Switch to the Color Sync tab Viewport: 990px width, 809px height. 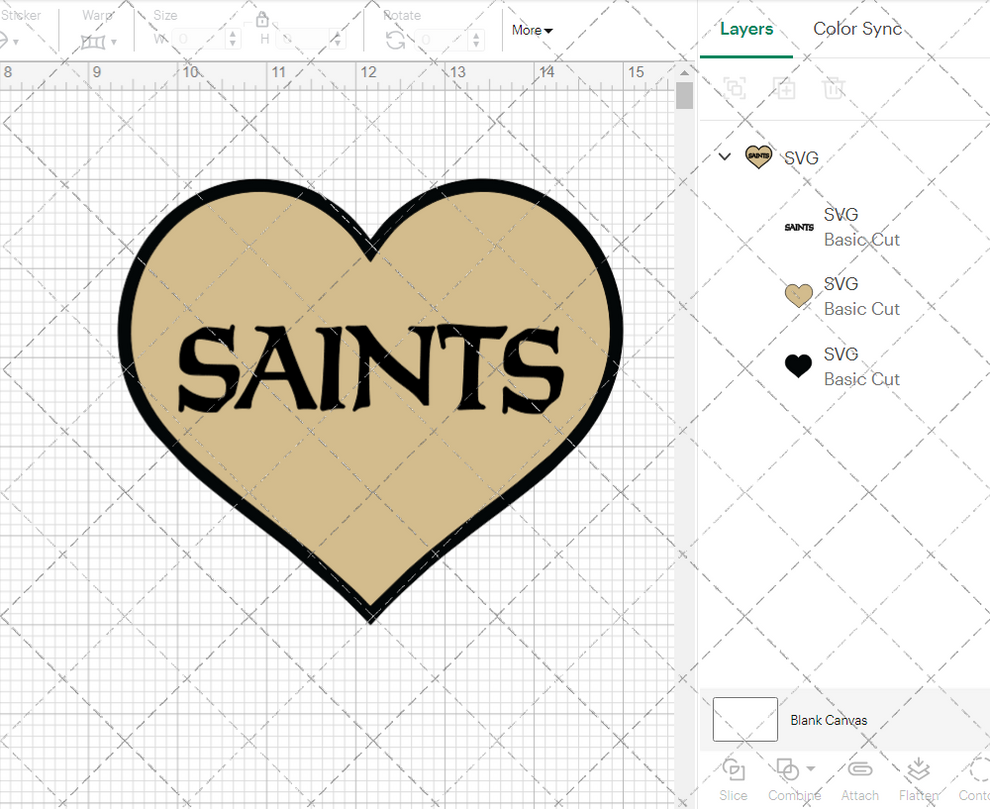(x=857, y=29)
